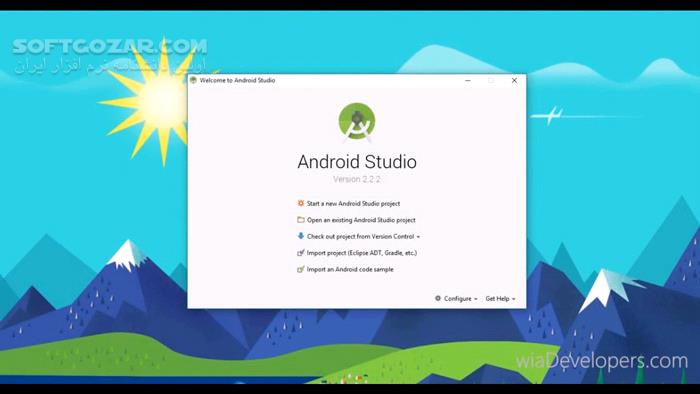Image resolution: width=700 pixels, height=394 pixels.
Task: Click the blue download arrow Version Control icon
Action: pos(301,236)
